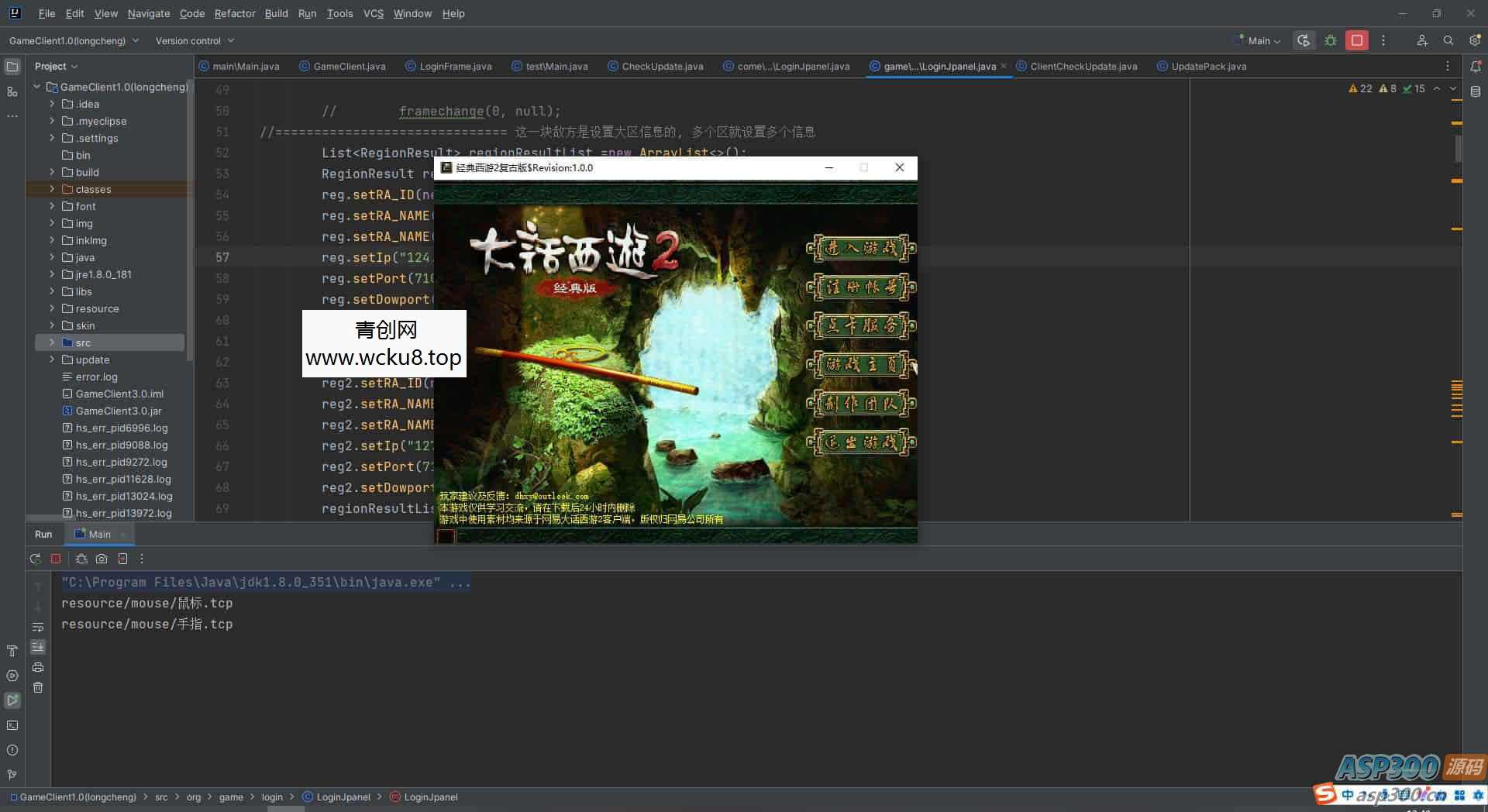Switch to the CheckUpdate.java tab
The height and width of the screenshot is (812, 1488).
(x=662, y=67)
